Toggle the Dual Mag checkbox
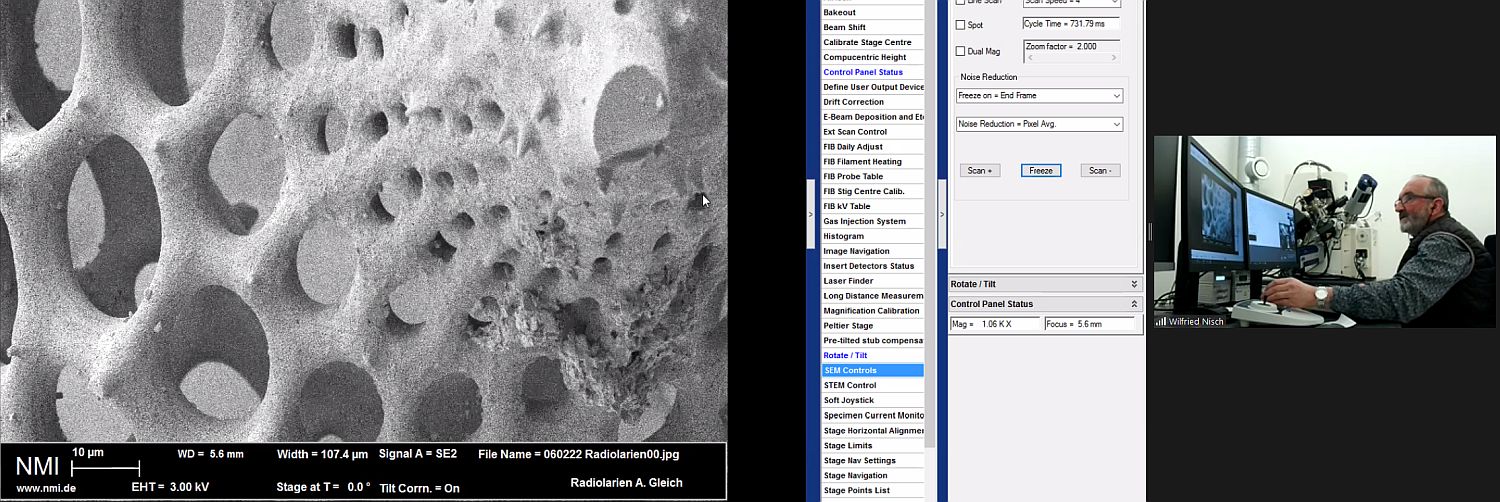This screenshot has width=1500, height=502. pos(961,52)
